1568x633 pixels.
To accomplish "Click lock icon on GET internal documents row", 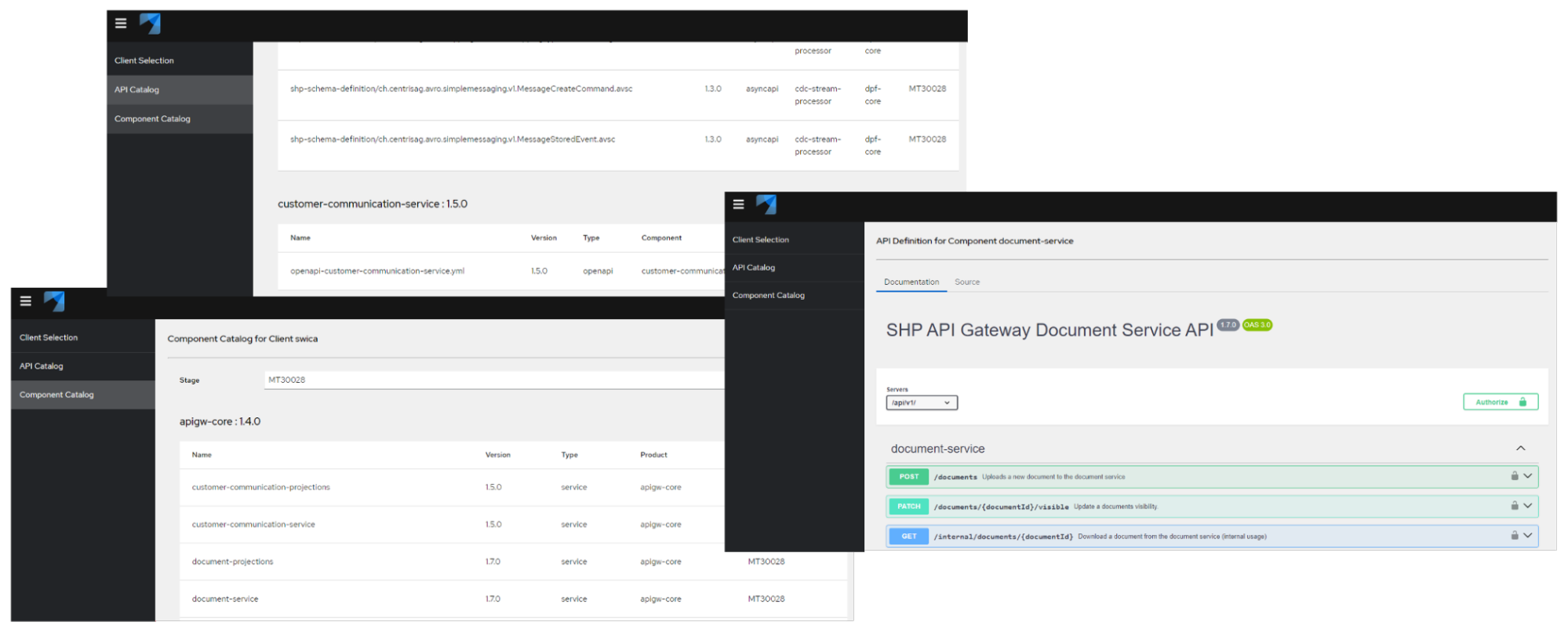I will (x=1515, y=536).
